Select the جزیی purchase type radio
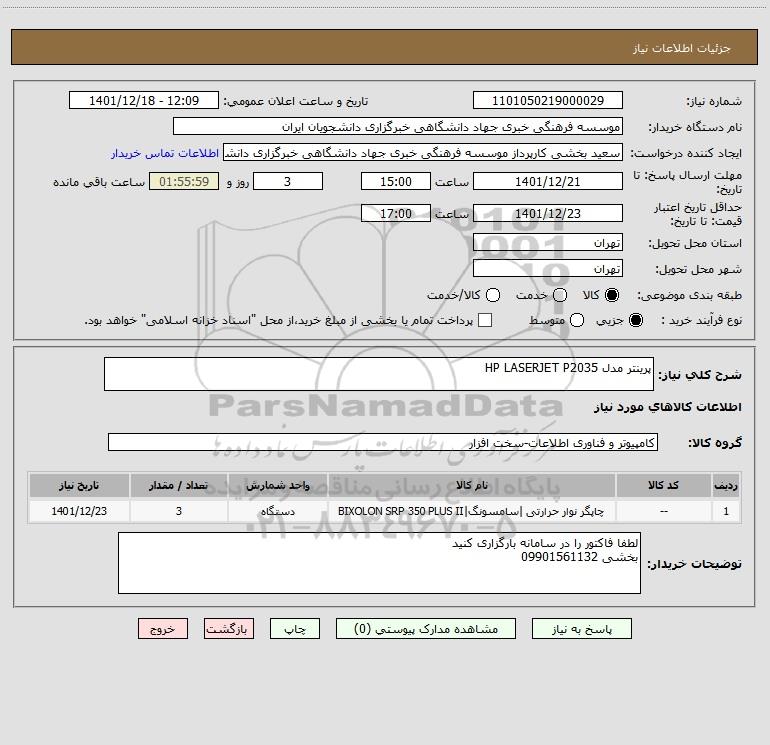The image size is (770, 745). click(635, 320)
